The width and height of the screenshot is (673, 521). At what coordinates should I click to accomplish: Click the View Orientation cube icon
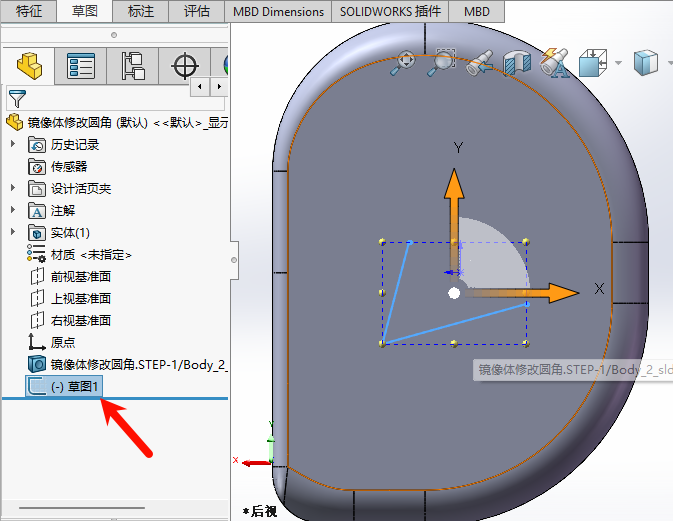[592, 63]
